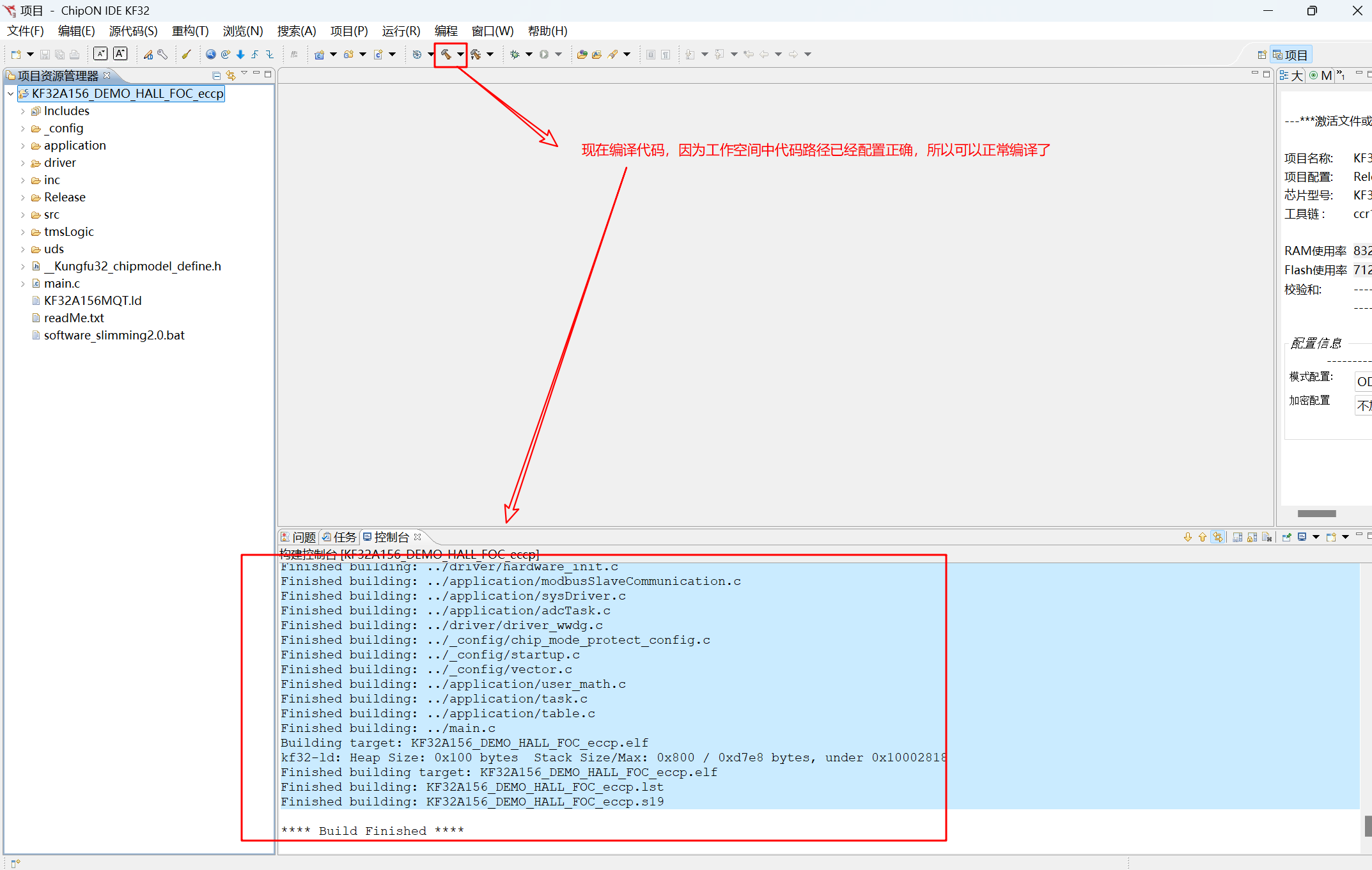The height and width of the screenshot is (870, 1372).
Task: Select main.c in project tree
Action: 61,283
